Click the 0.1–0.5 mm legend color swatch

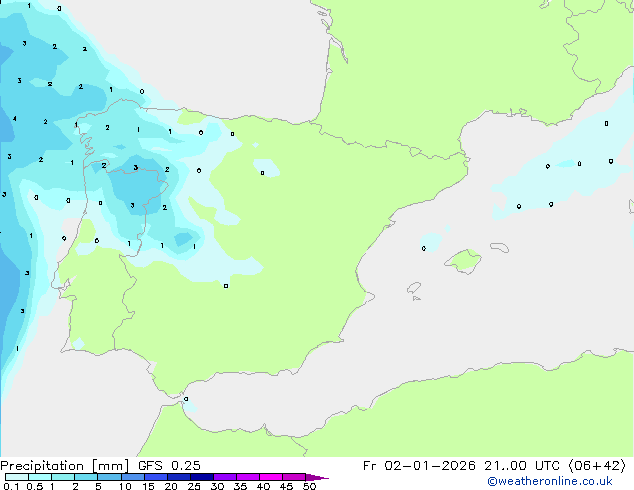click(x=17, y=477)
